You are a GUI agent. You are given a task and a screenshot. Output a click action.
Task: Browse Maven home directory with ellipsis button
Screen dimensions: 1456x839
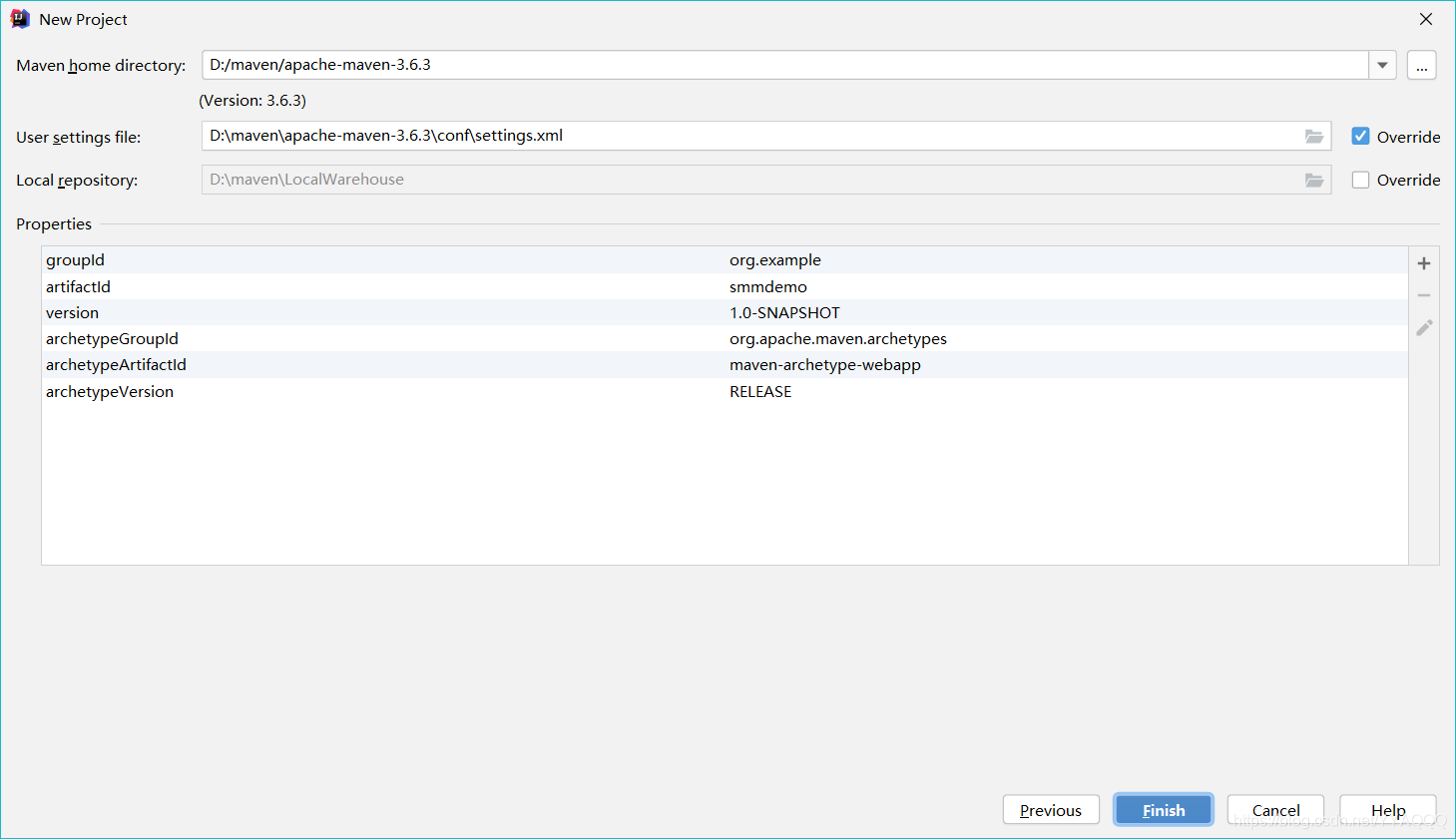pos(1421,65)
